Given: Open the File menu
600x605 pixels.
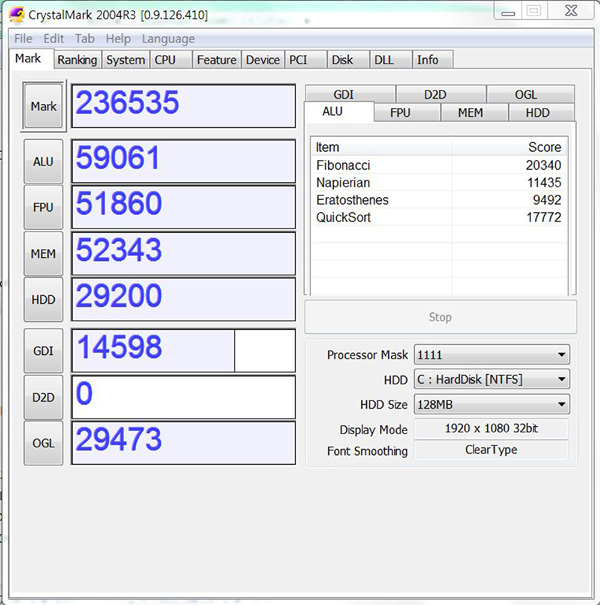Looking at the screenshot, I should click(x=23, y=39).
